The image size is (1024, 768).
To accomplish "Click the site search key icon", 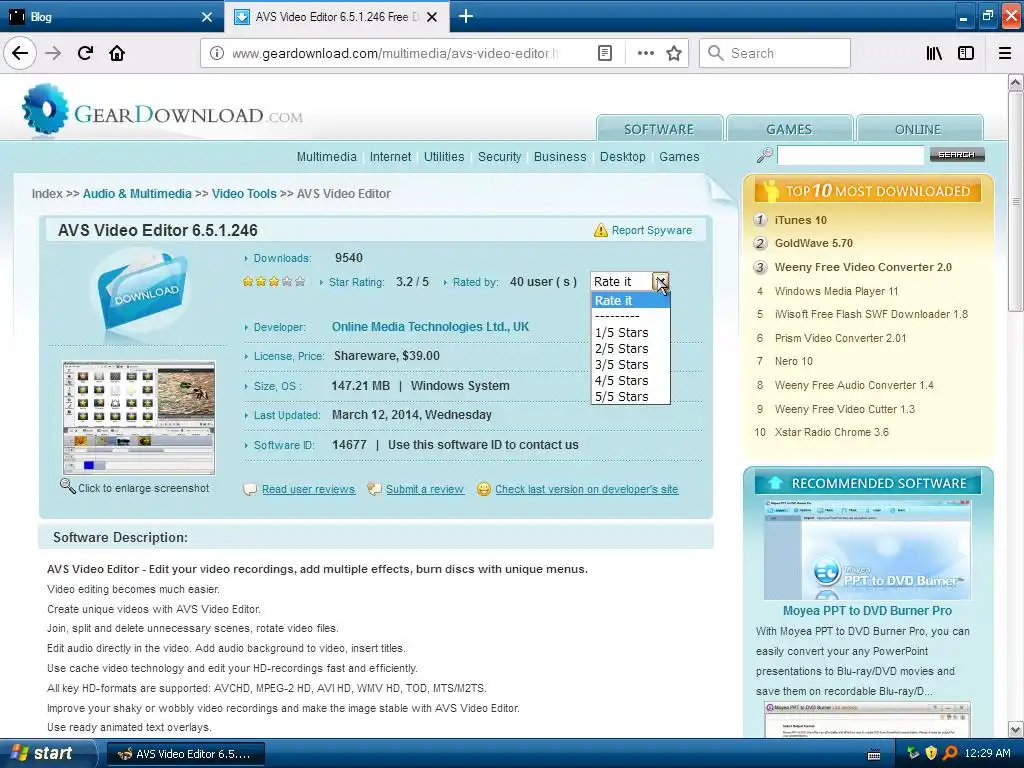I will coord(764,155).
